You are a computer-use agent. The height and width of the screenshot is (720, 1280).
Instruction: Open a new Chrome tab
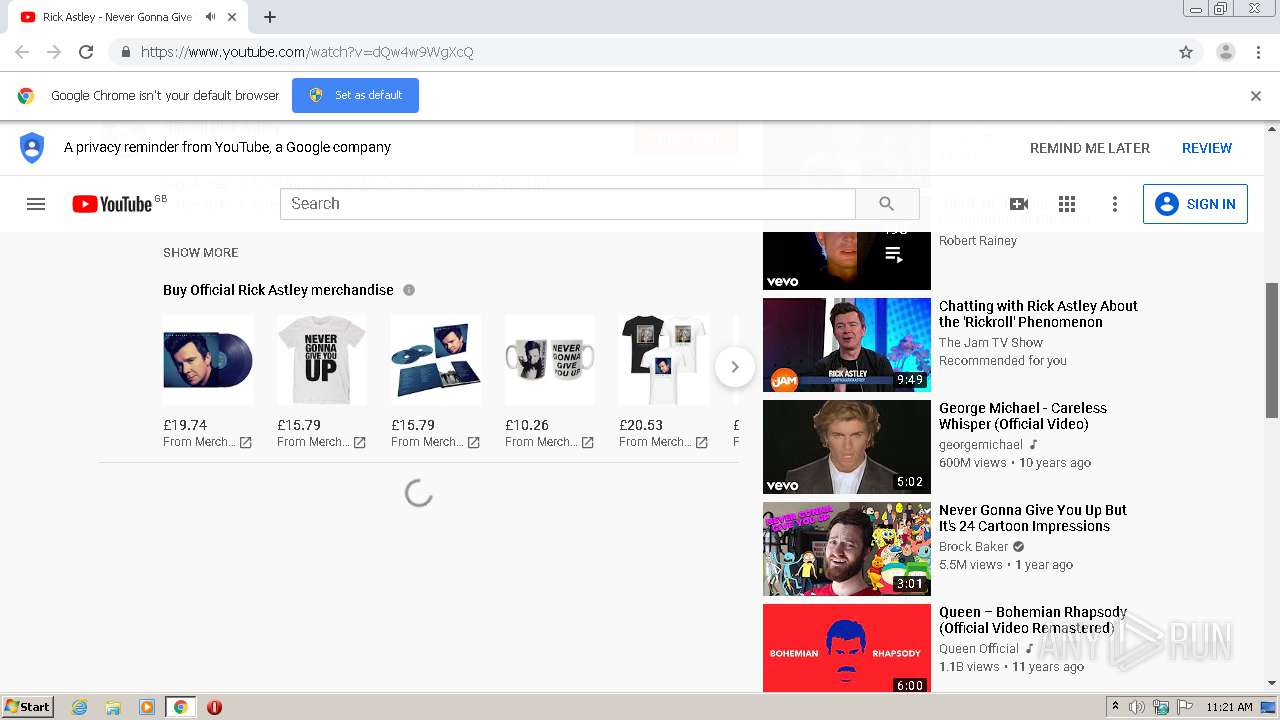(x=270, y=17)
